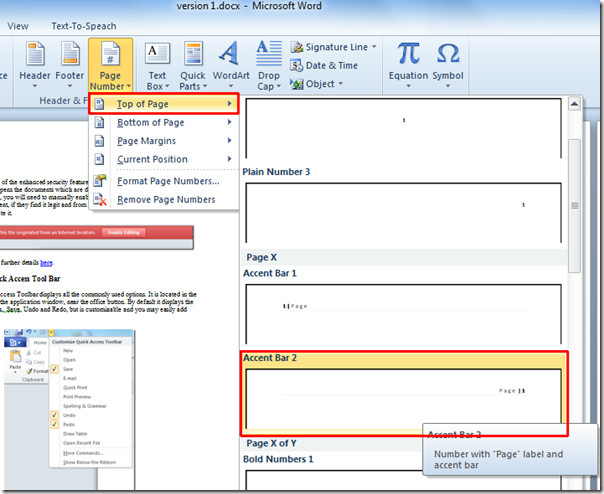604x494 pixels.
Task: Open the Bottom of Page submenu
Action: click(x=164, y=123)
